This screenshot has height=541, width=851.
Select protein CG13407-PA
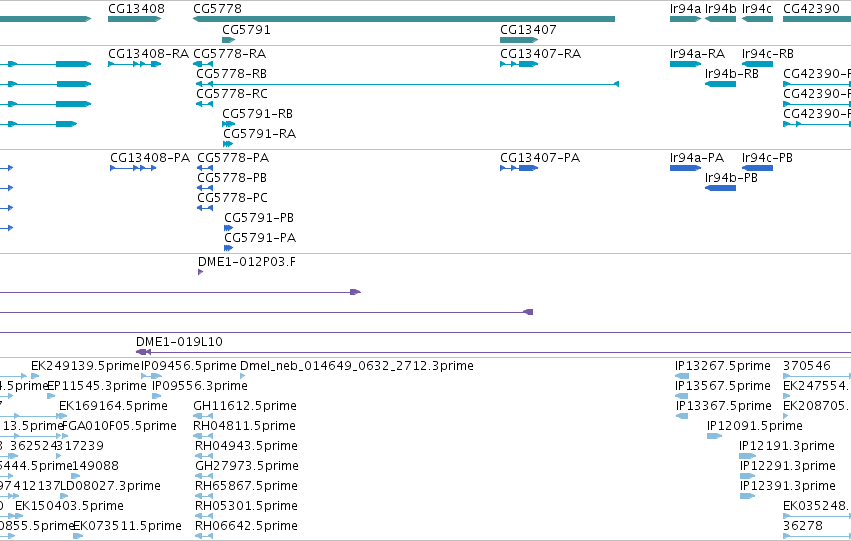[x=519, y=168]
